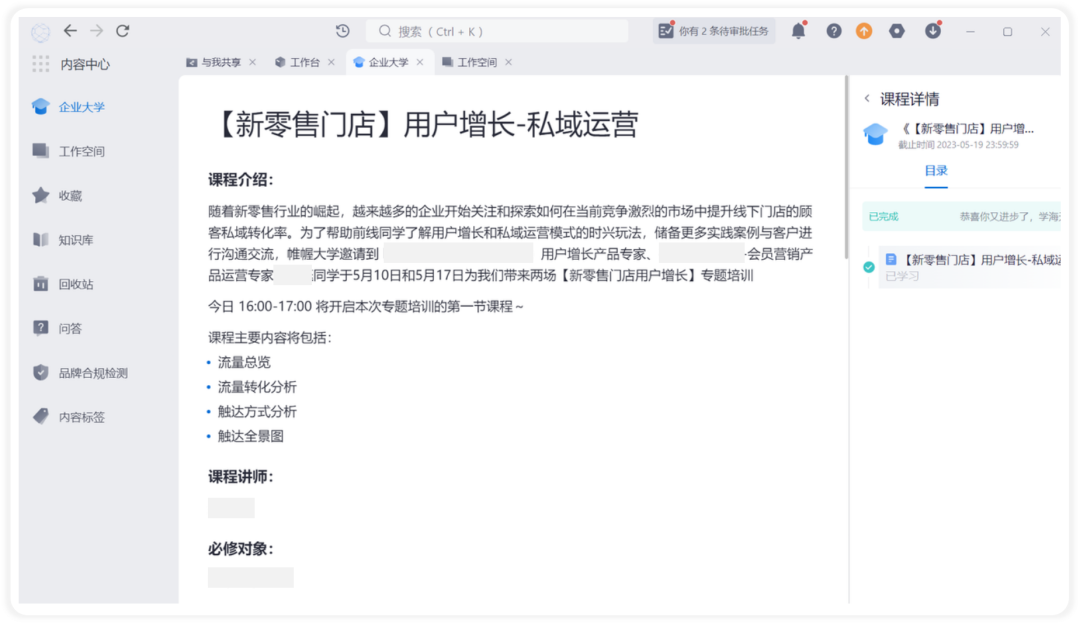Switch to the 工作空间 tab
Screen dimensions: 1080x624
[470, 62]
